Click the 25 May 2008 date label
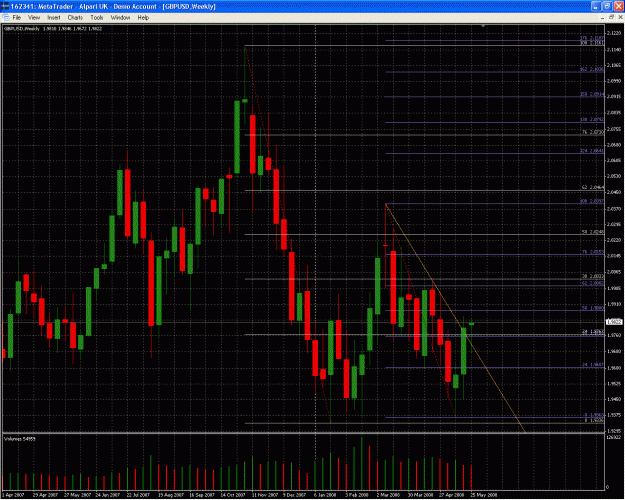This screenshot has height=500, width=625. 484,495
